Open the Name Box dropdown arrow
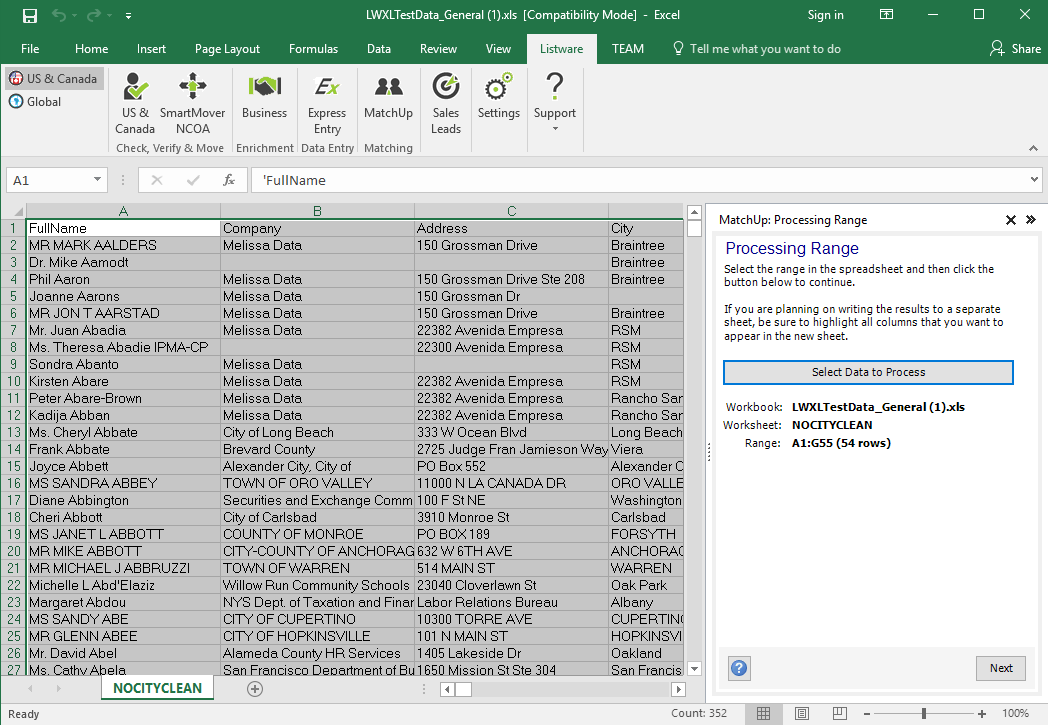This screenshot has width=1048, height=725. coord(98,180)
